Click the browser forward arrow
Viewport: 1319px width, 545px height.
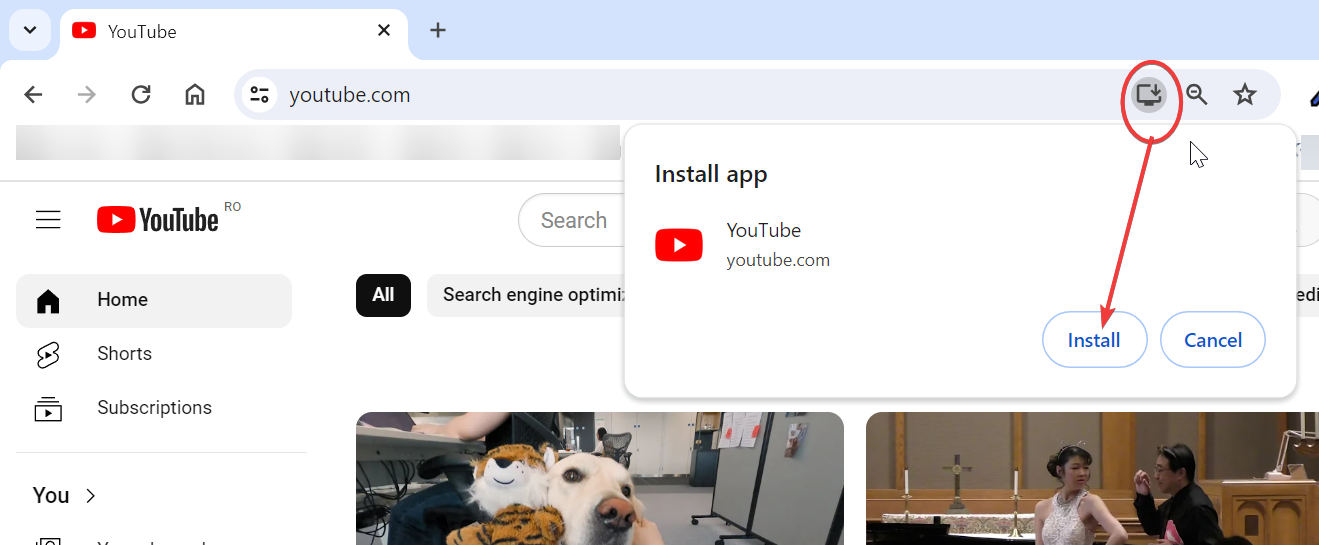point(87,95)
